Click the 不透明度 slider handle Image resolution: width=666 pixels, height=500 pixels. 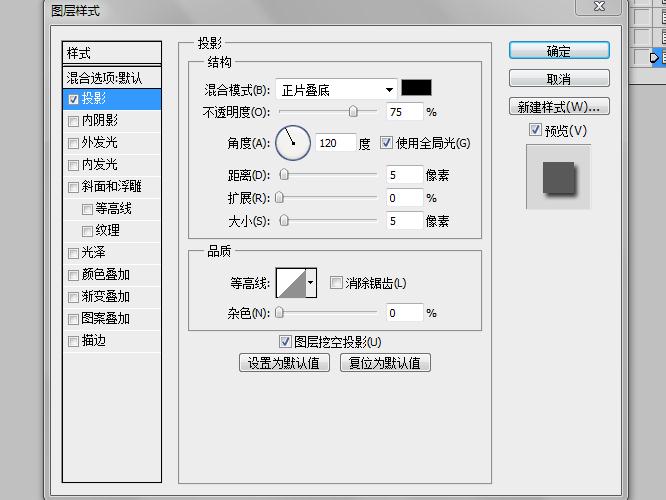[353, 111]
